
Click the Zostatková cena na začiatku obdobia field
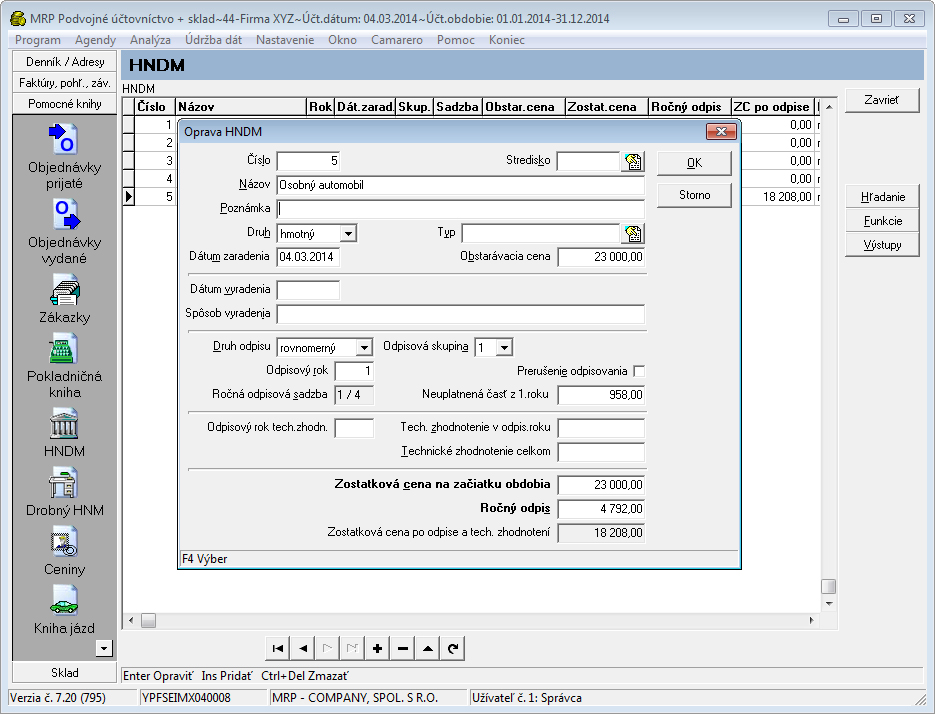(601, 485)
